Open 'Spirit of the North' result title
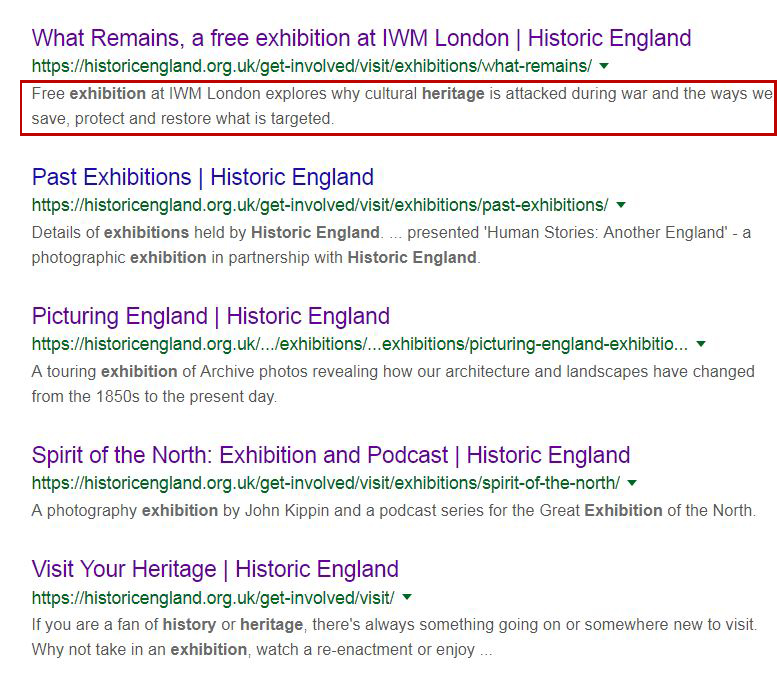Image resolution: width=777 pixels, height=676 pixels. tap(330, 456)
